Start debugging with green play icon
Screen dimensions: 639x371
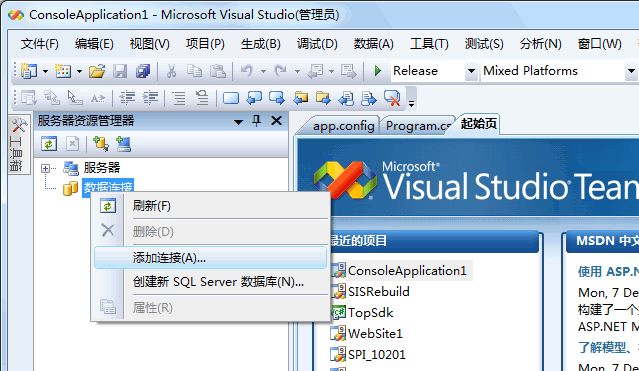point(378,71)
